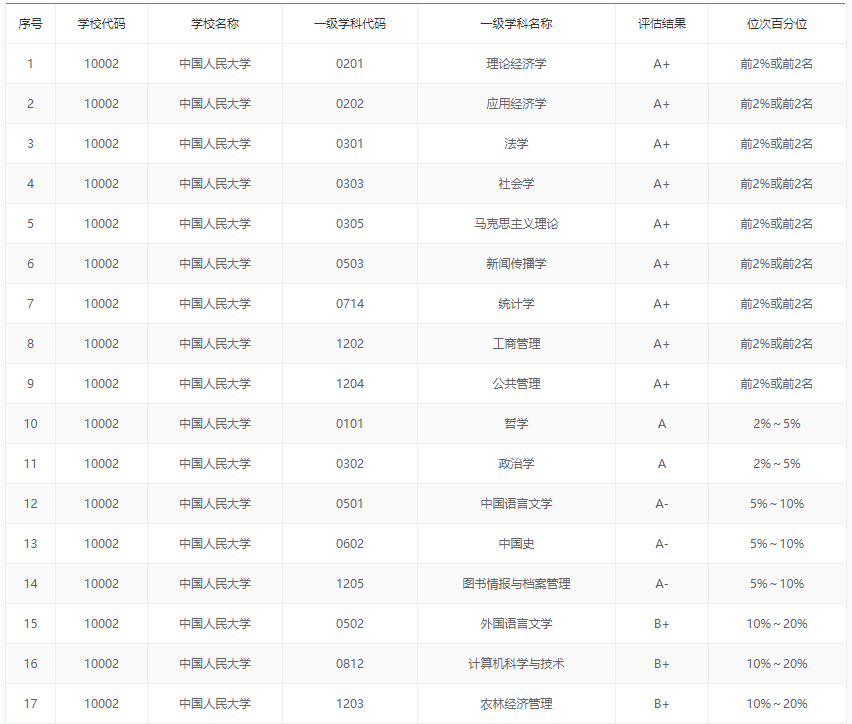The width and height of the screenshot is (852, 724).
Task: Click the 一级学科名称 column header
Action: pos(516,24)
